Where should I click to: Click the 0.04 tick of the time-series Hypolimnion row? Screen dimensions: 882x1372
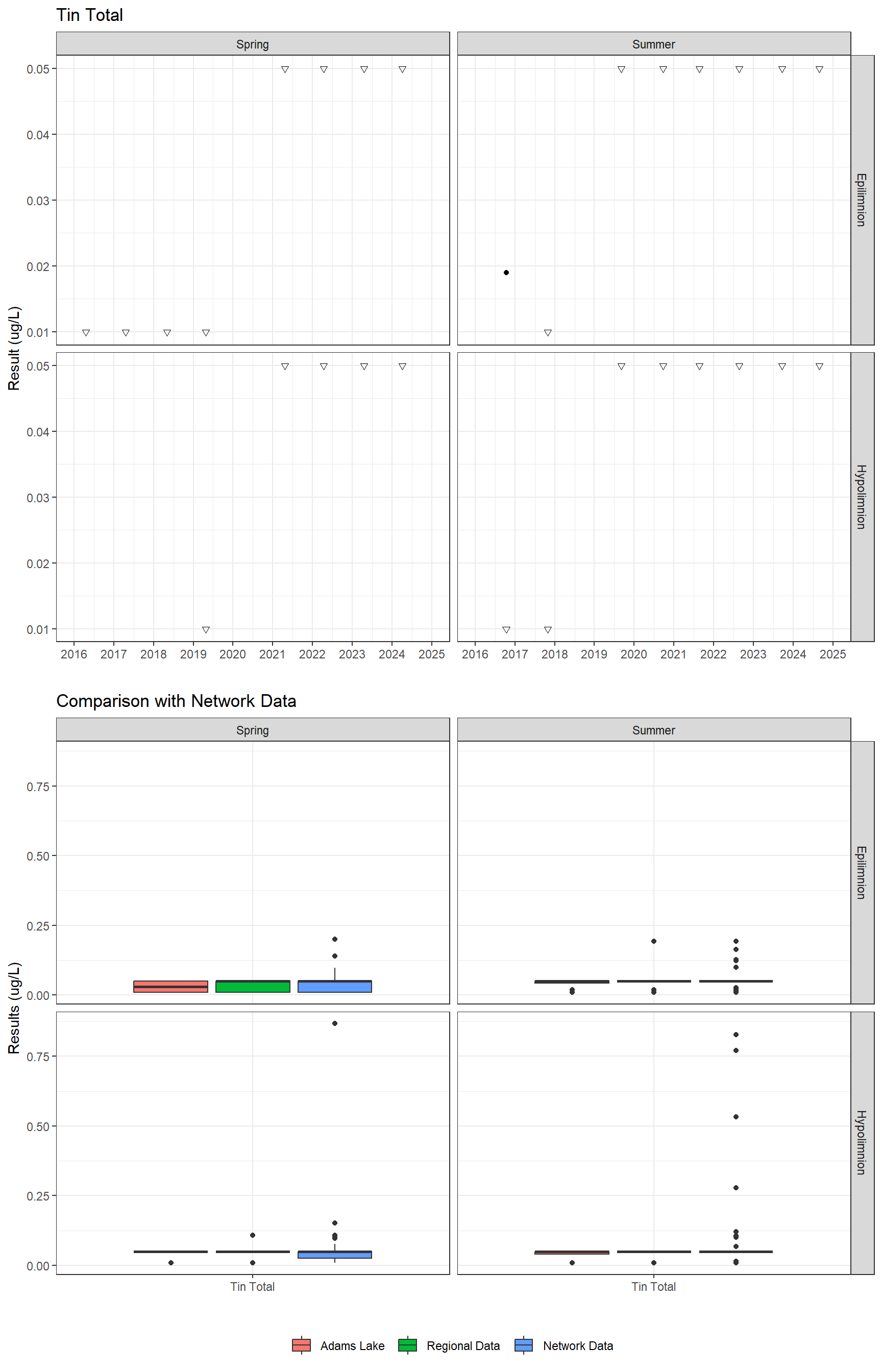38,432
